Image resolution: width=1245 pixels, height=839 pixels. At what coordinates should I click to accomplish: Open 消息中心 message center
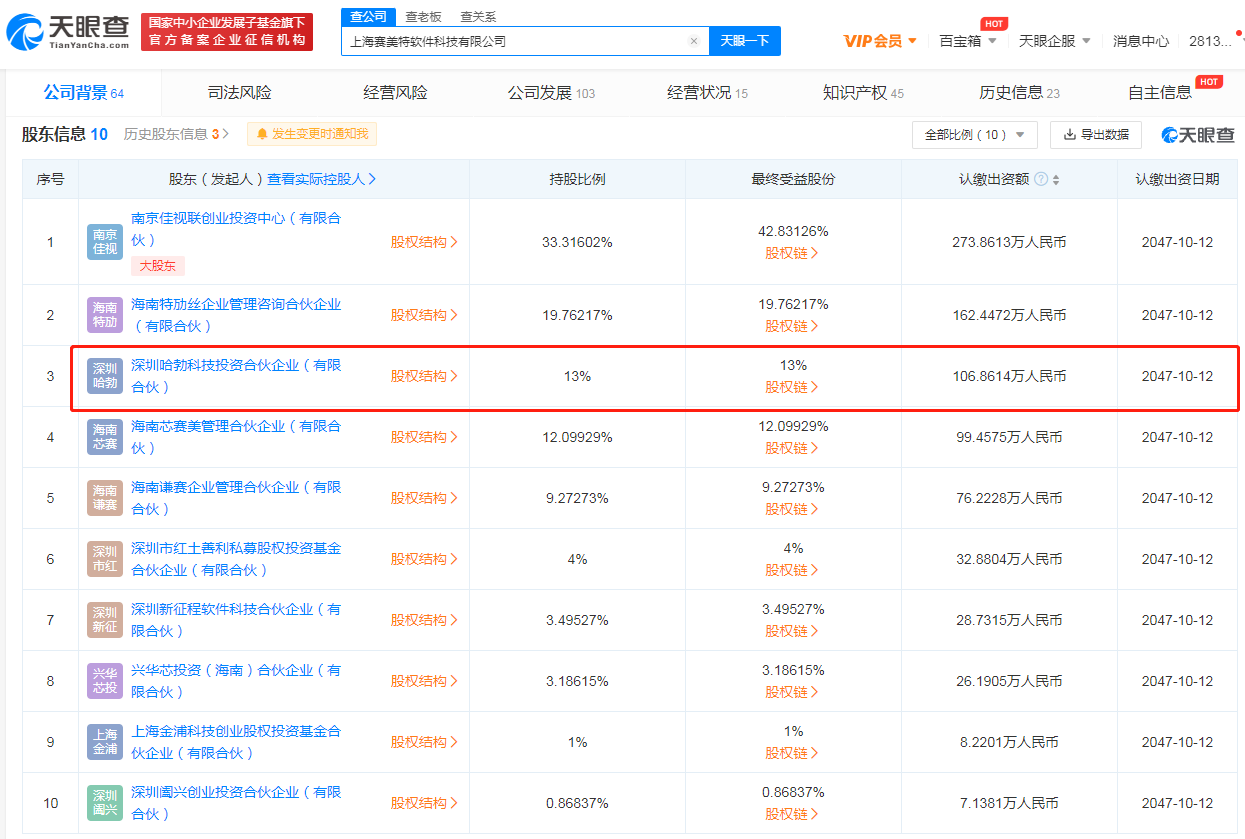pos(1141,41)
